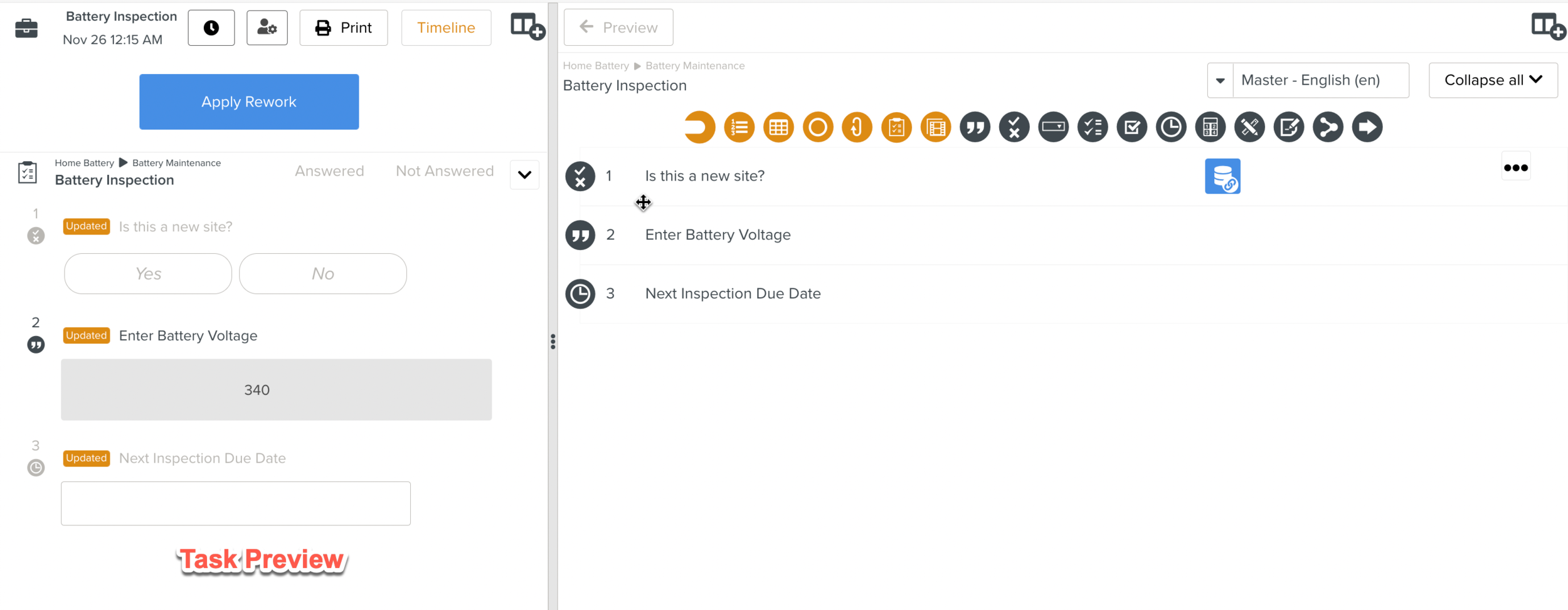Select the orange table grid icon

pyautogui.click(x=778, y=127)
